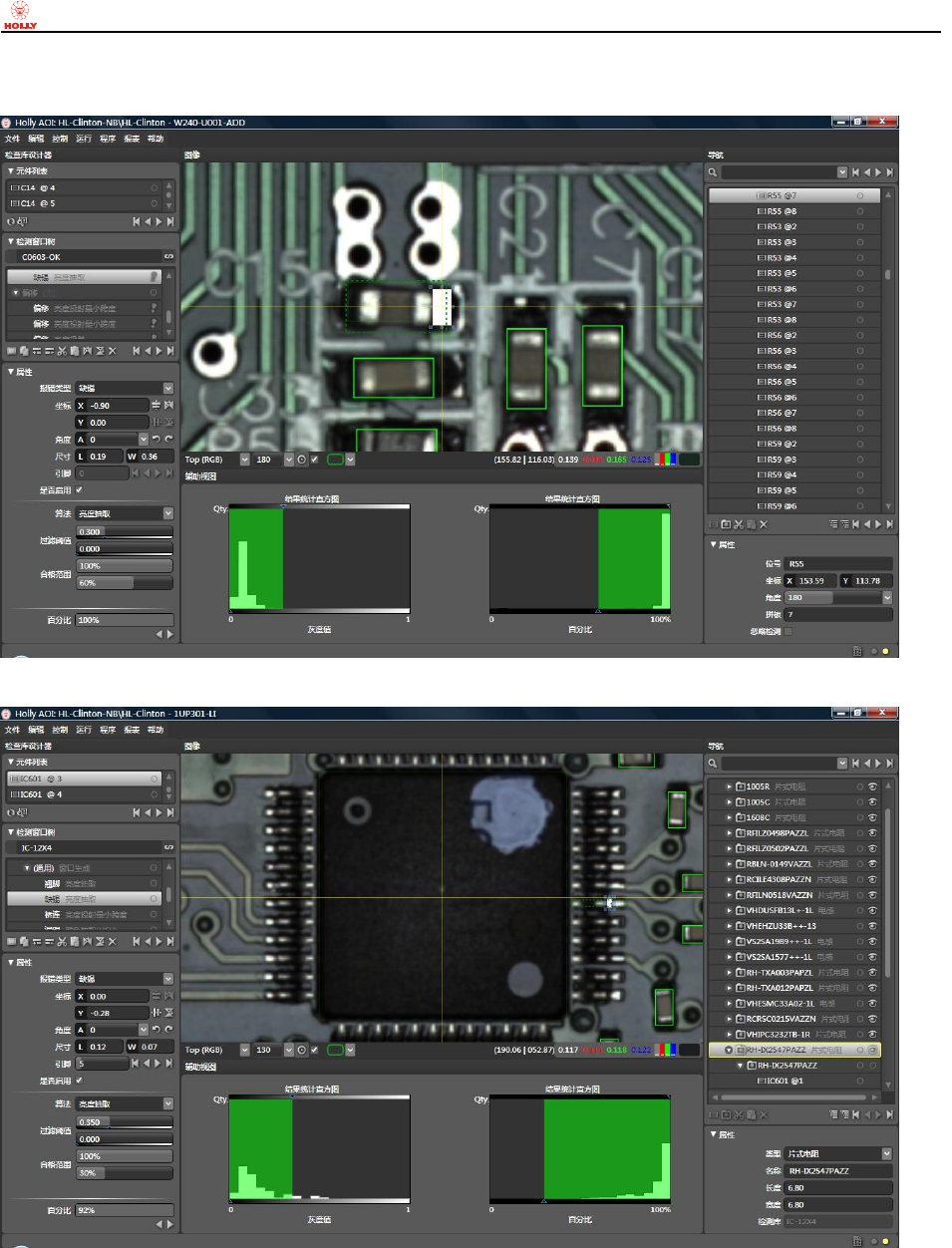Select R53 @4 in the navigation list
Image resolution: width=952 pixels, height=1248 pixels.
[777, 258]
